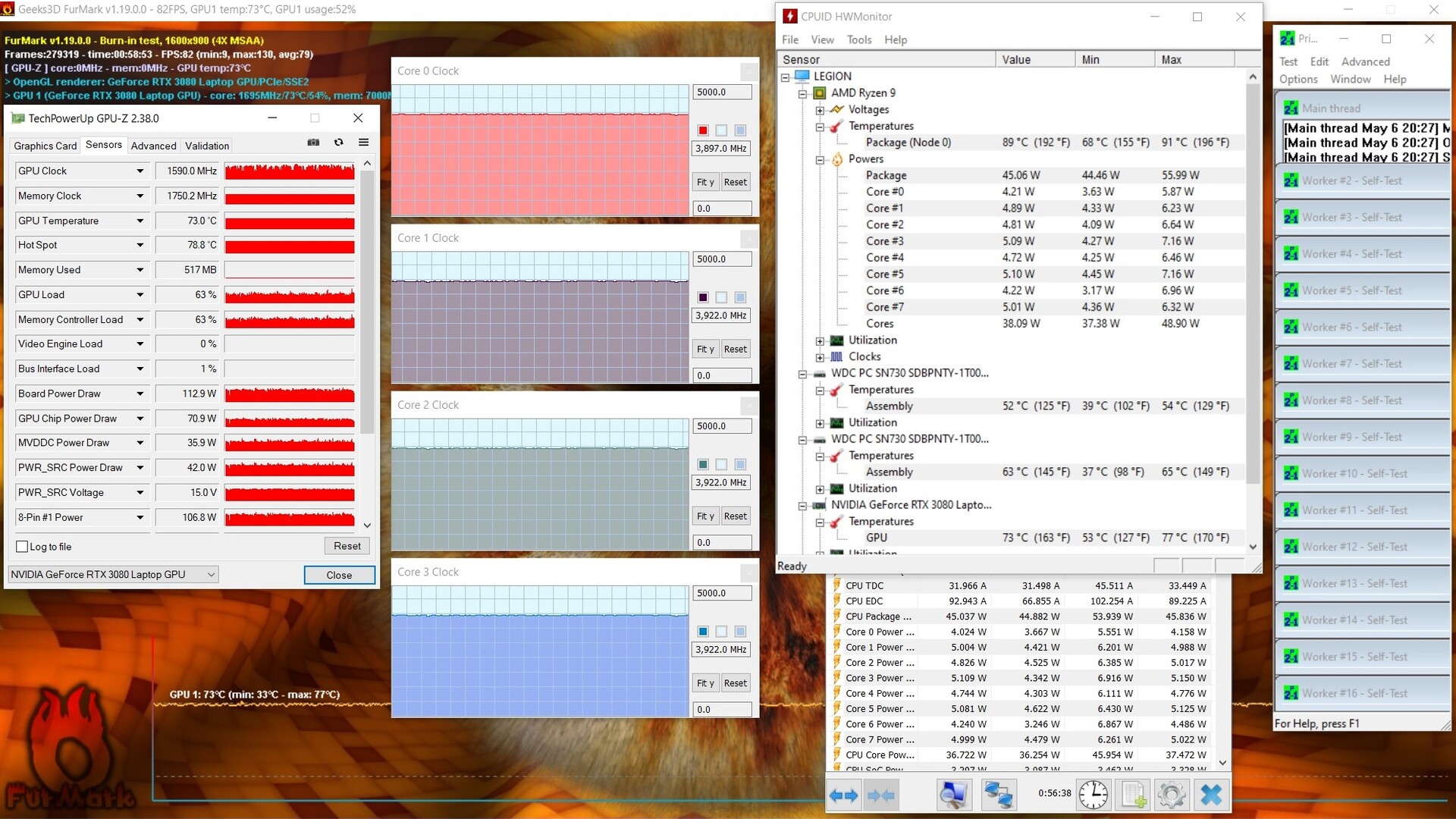
Task: Click the GPU-Z screenshot camera icon
Action: point(313,143)
